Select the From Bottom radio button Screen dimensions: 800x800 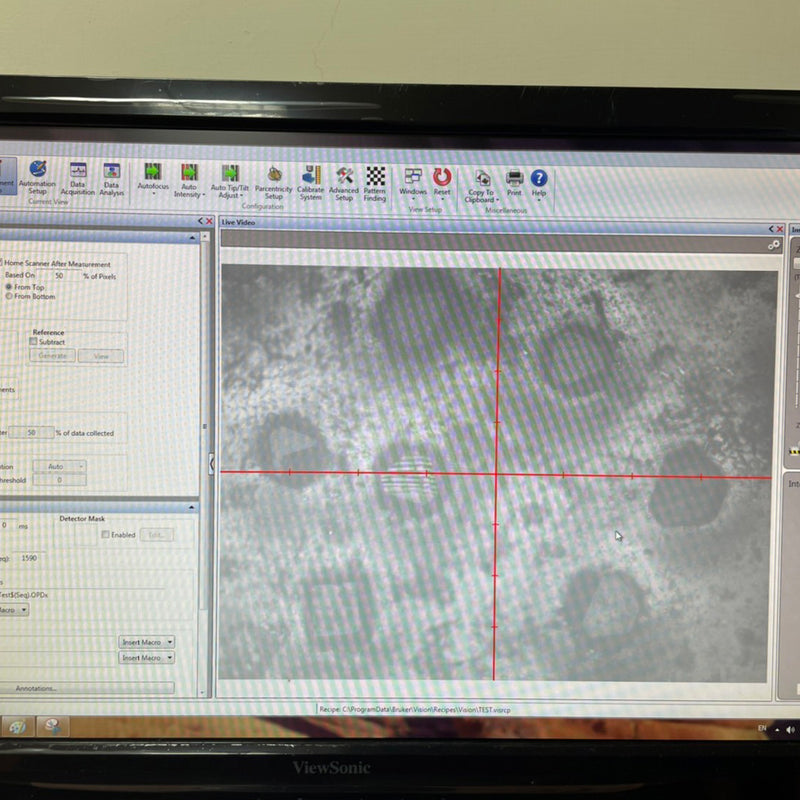[9, 296]
